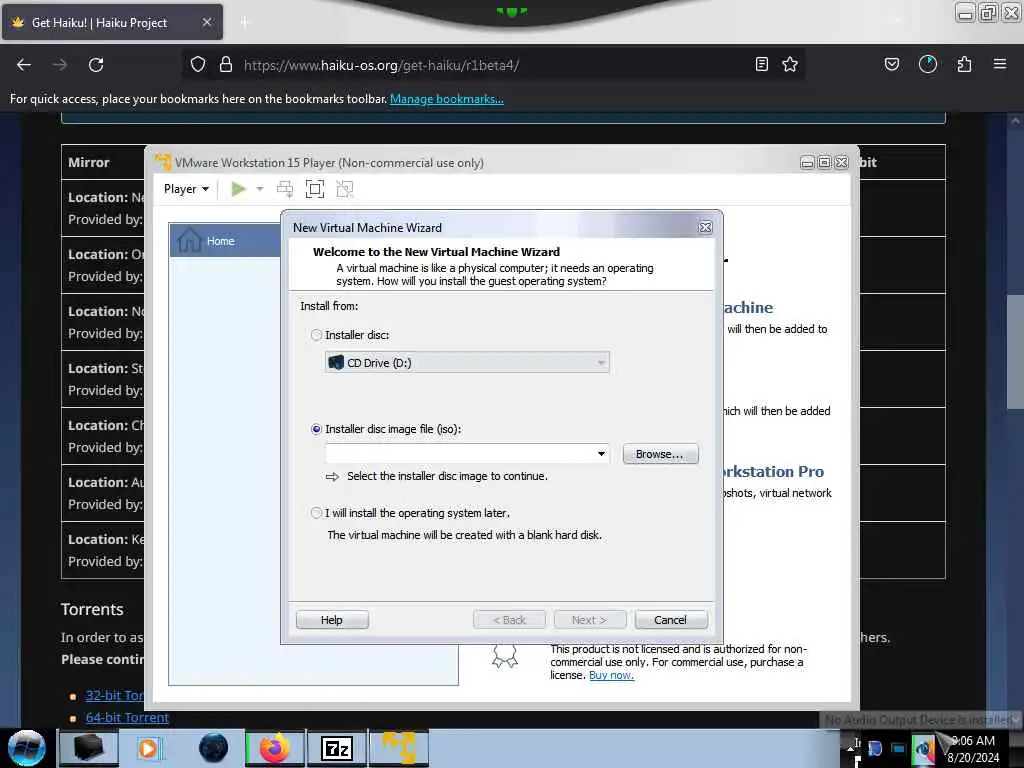Open the Extensions puzzle icon
Image resolution: width=1024 pixels, height=768 pixels.
point(964,64)
